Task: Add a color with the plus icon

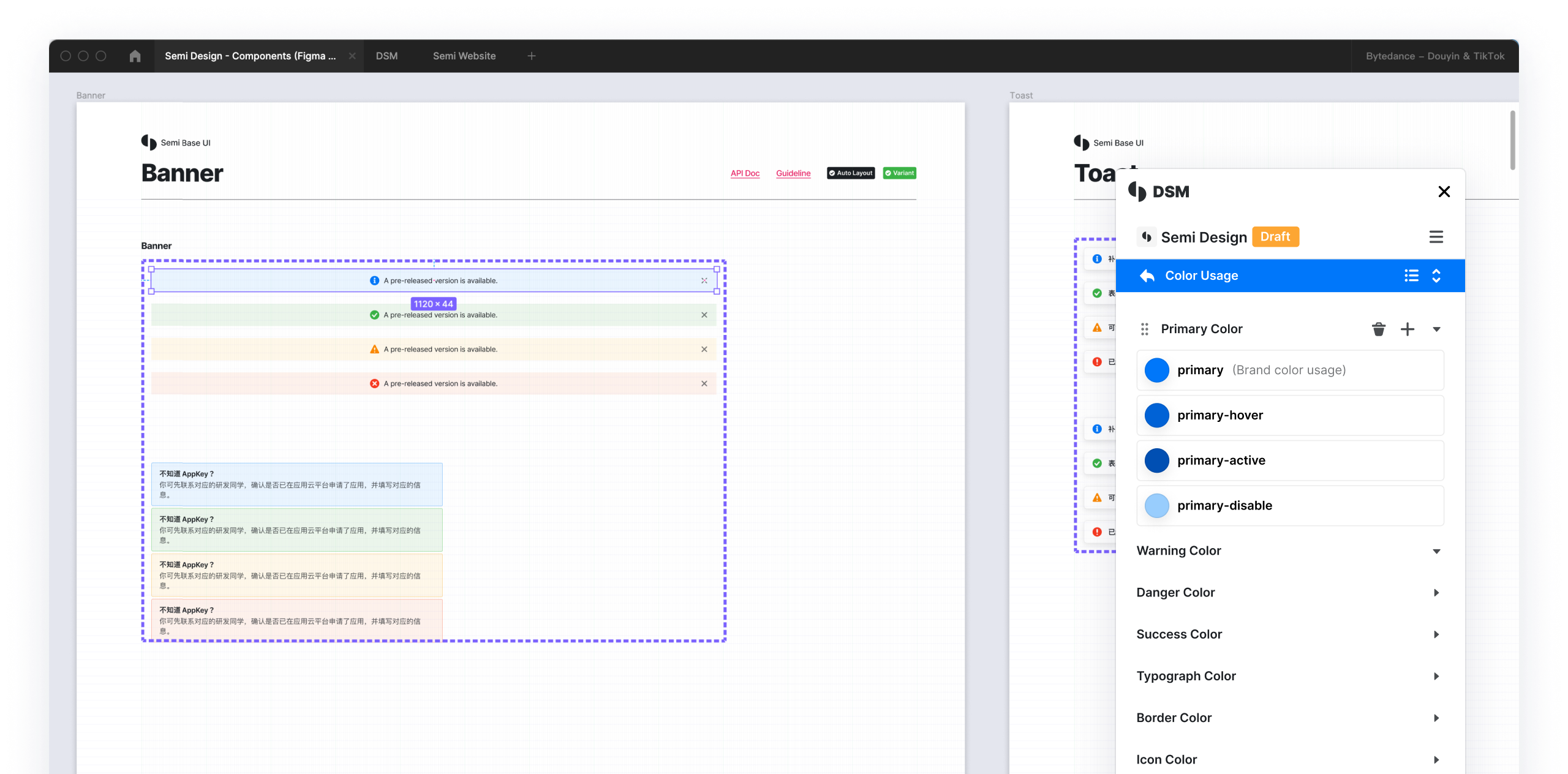Action: tap(1408, 329)
